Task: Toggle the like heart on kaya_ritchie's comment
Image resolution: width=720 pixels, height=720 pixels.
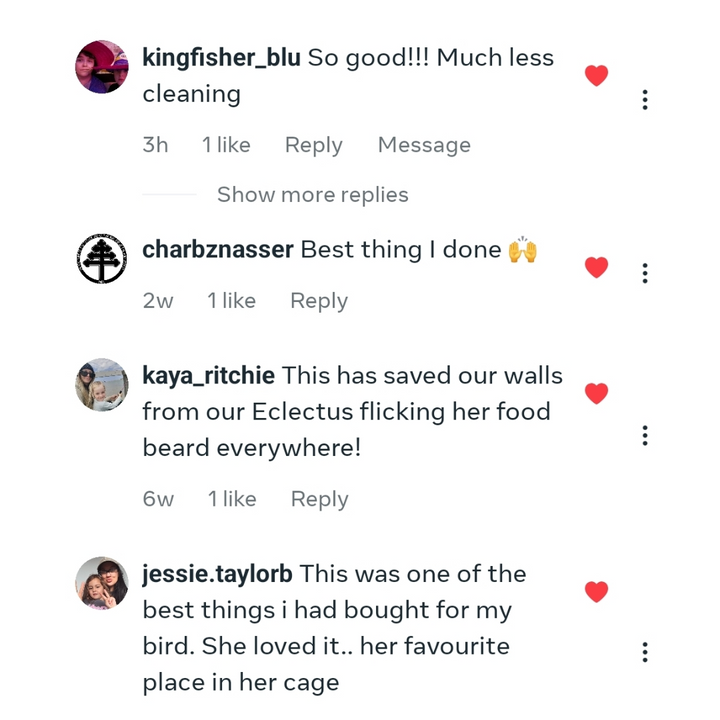Action: point(596,394)
